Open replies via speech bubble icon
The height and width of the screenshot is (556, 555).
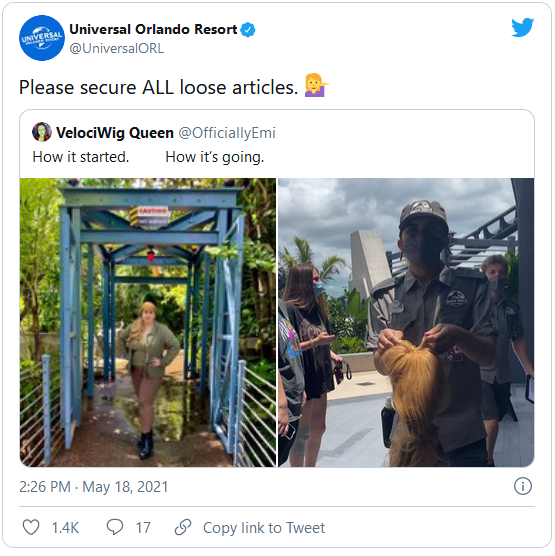115,527
